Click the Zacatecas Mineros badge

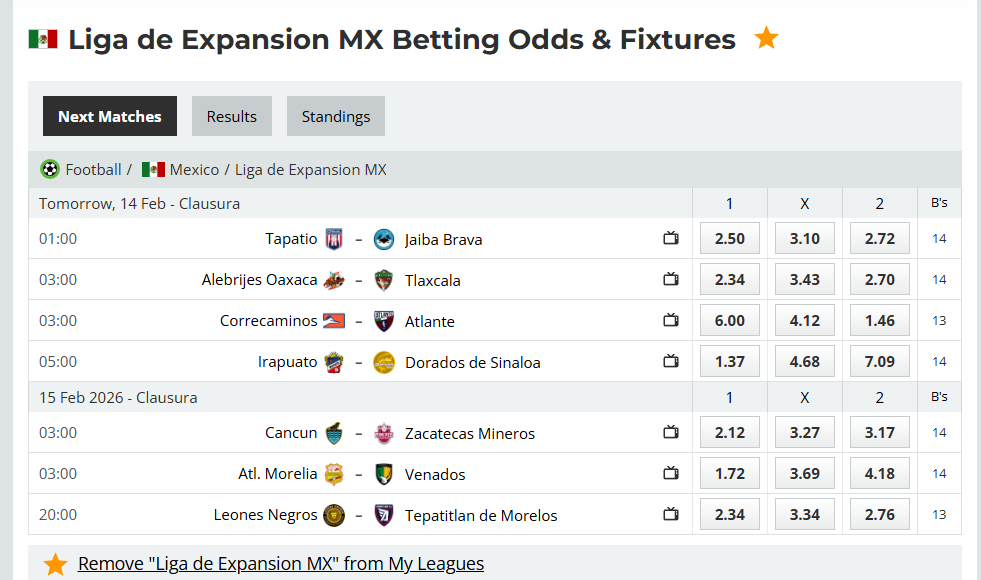click(384, 433)
